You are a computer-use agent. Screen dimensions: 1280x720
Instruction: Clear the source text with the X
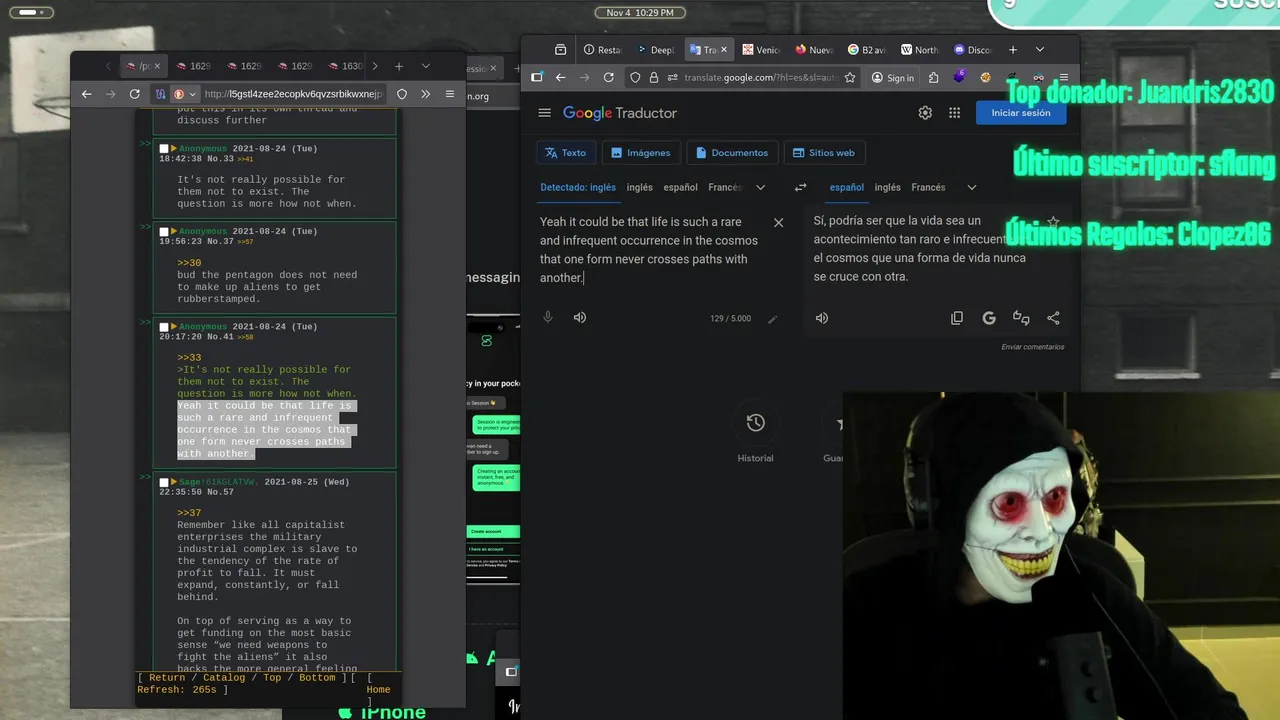click(778, 222)
